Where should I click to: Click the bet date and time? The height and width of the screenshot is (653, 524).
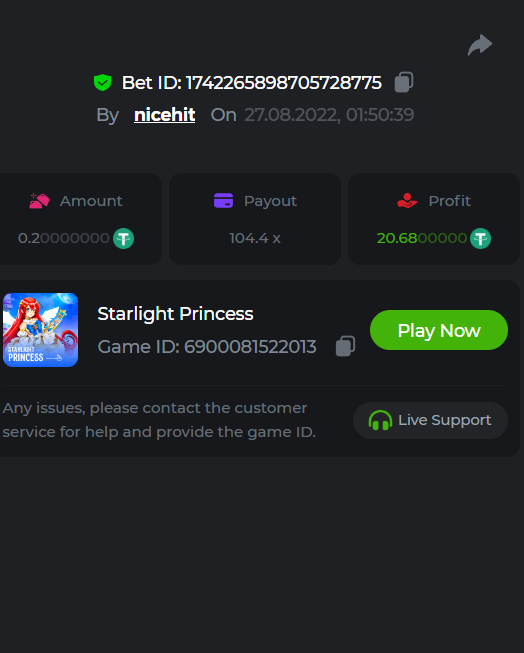329,115
